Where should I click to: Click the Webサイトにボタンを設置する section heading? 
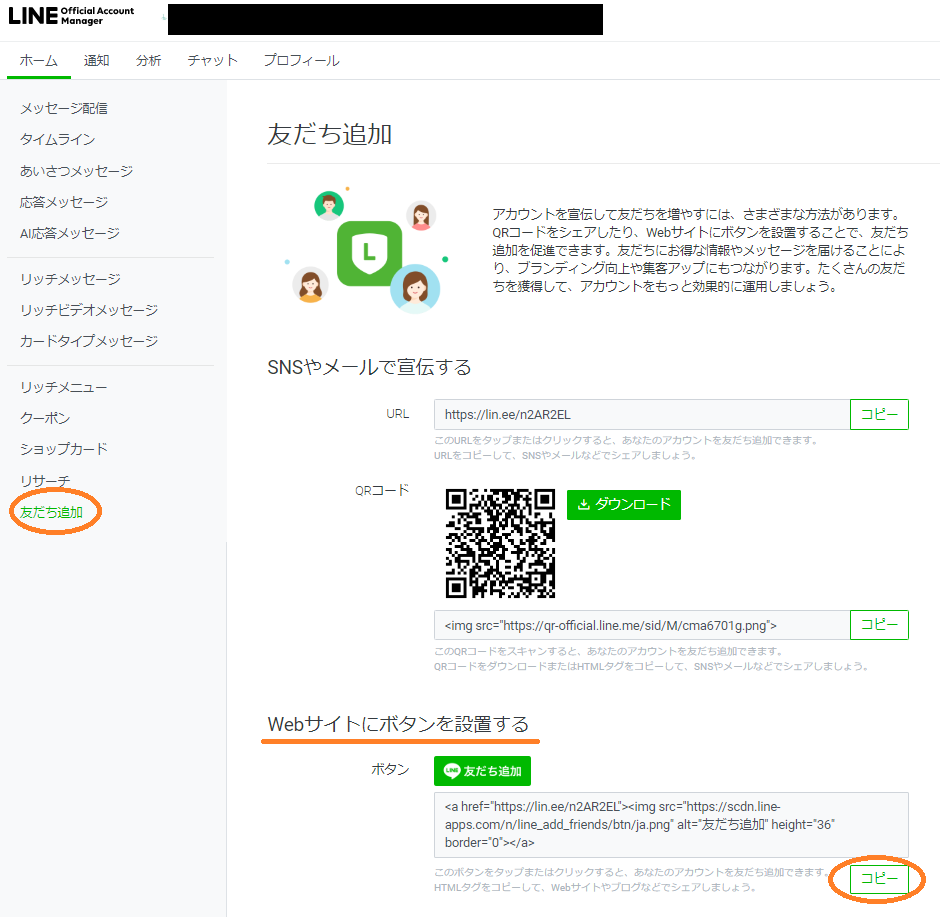[398, 725]
